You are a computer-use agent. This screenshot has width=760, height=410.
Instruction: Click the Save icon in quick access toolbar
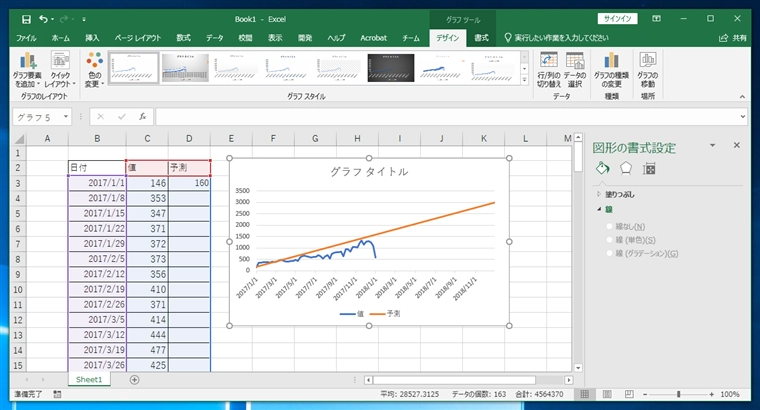pos(26,19)
